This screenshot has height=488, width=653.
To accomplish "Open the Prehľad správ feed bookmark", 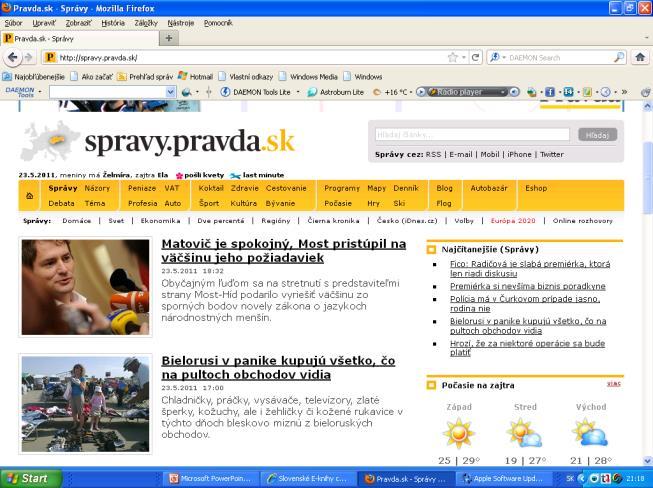I will 145,77.
